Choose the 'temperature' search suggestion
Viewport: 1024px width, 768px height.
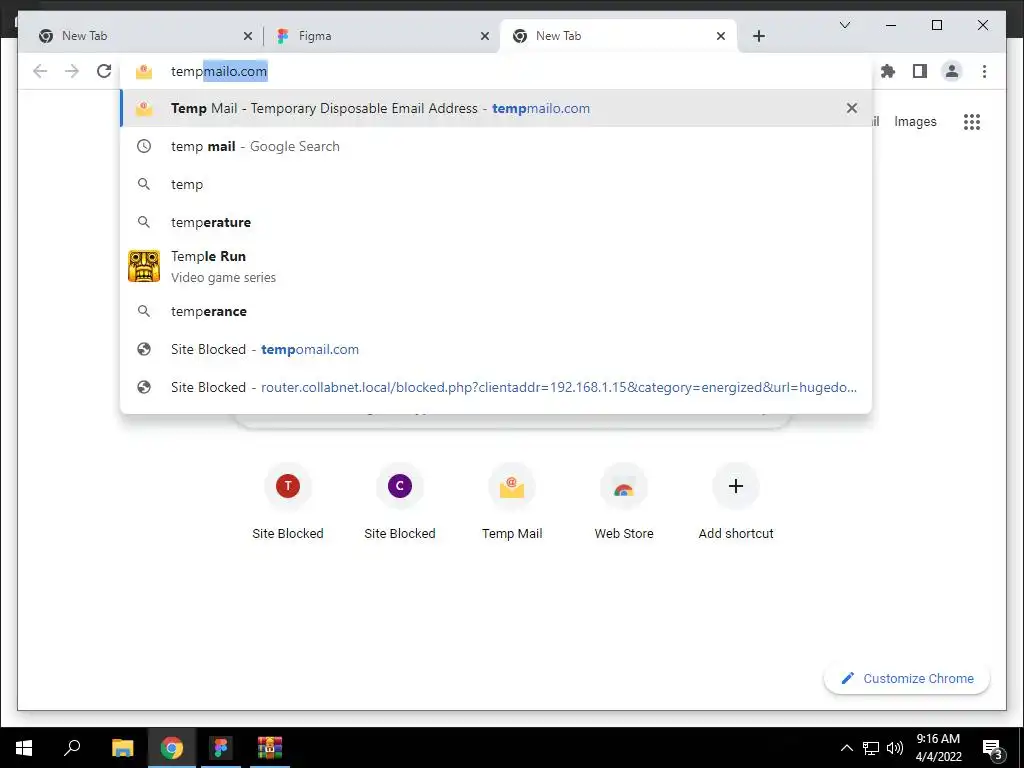(x=496, y=222)
